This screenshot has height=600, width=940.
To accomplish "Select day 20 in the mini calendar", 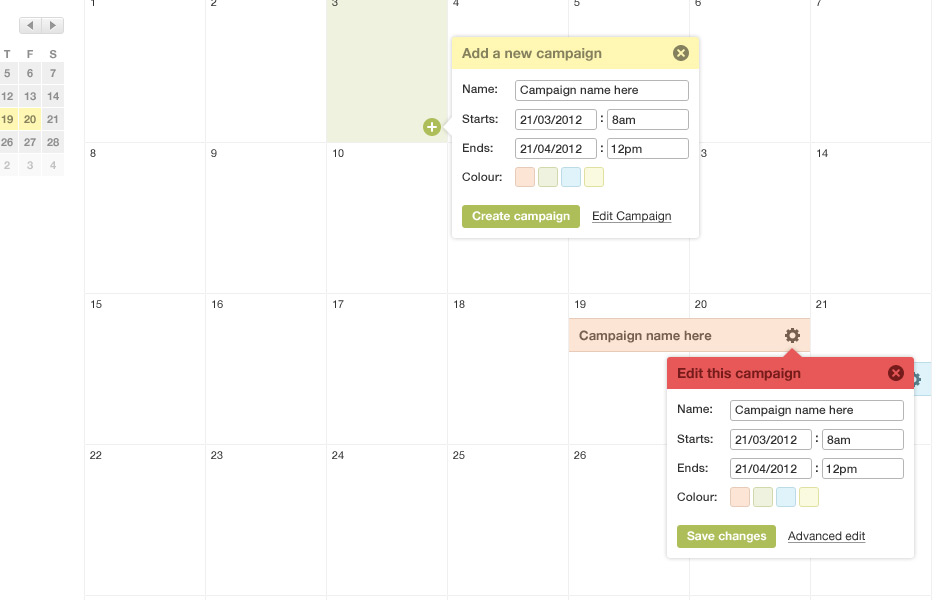I will click(30, 119).
